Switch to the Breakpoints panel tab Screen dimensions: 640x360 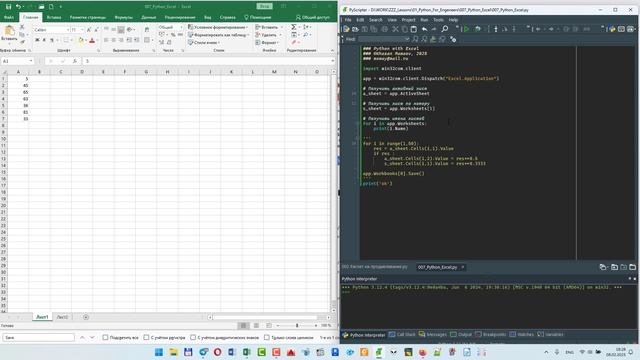[x=490, y=335]
